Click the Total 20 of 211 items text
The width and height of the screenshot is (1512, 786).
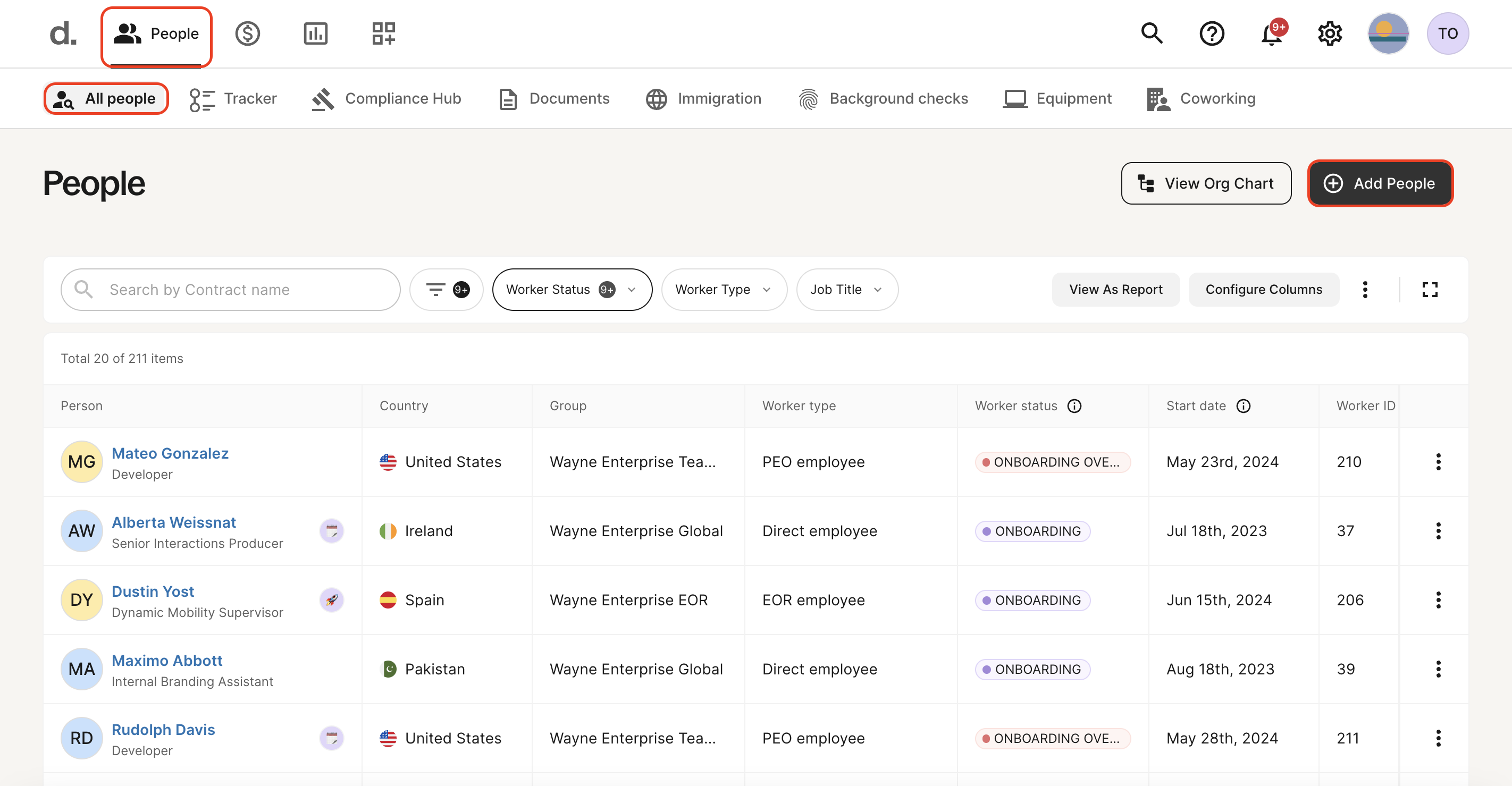(122, 358)
